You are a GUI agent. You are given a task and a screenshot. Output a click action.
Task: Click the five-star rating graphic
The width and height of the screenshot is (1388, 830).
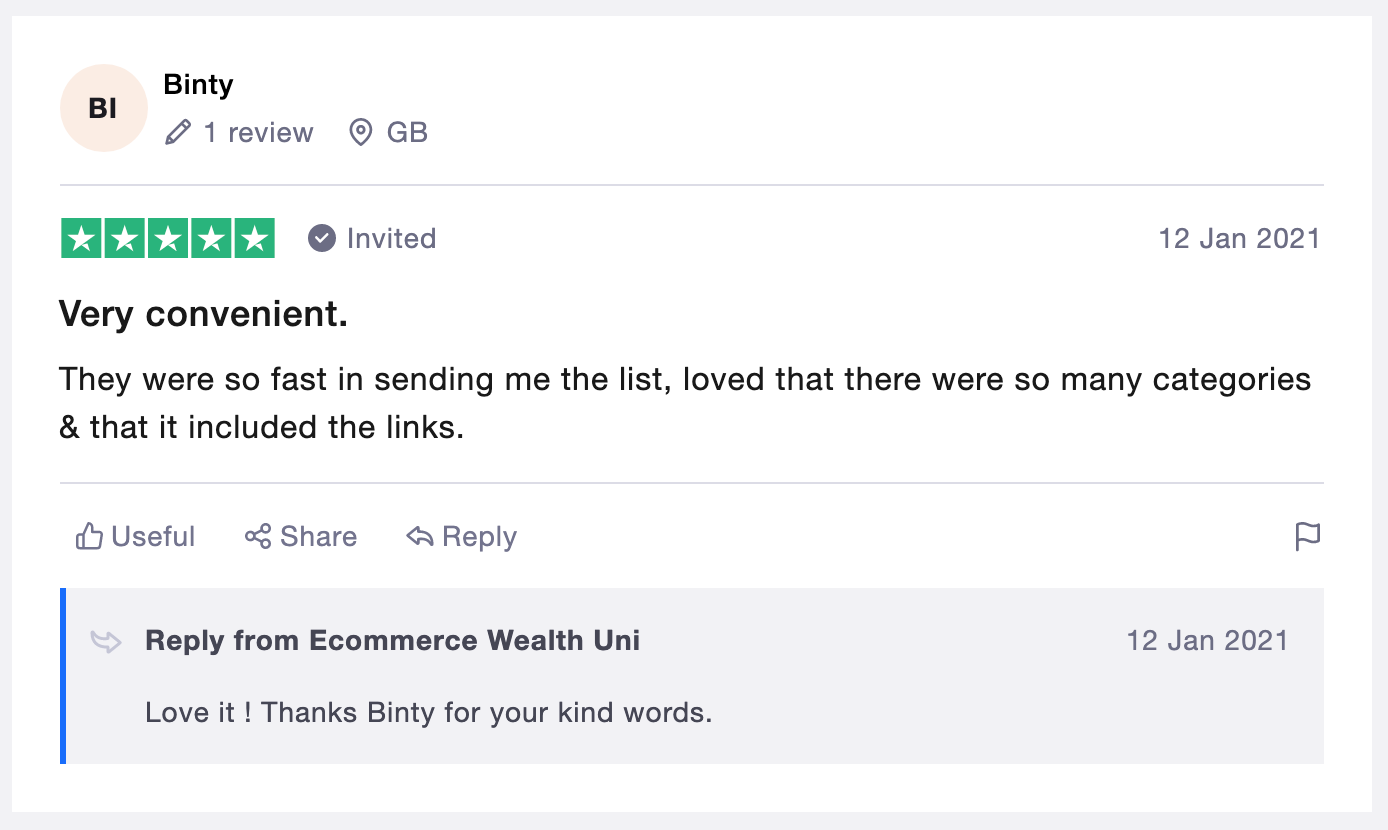(168, 238)
